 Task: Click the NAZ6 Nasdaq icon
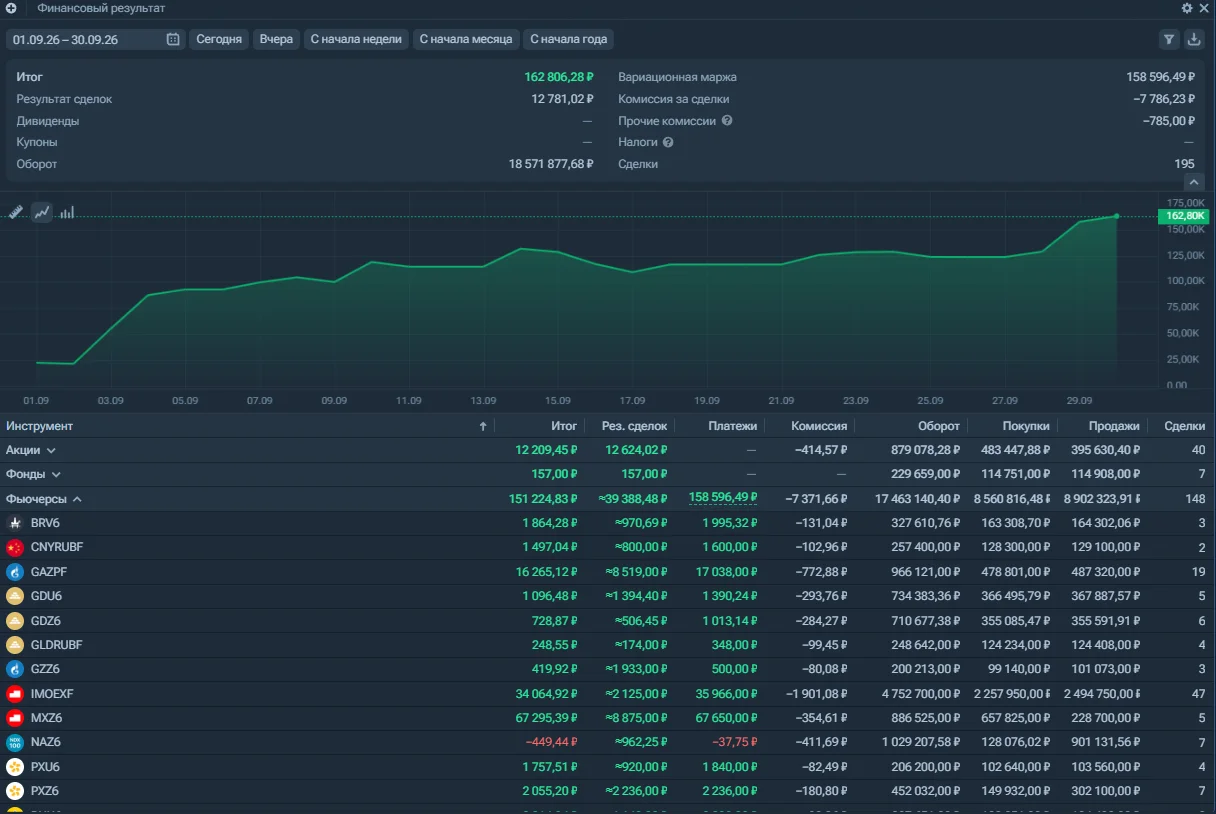coord(15,742)
